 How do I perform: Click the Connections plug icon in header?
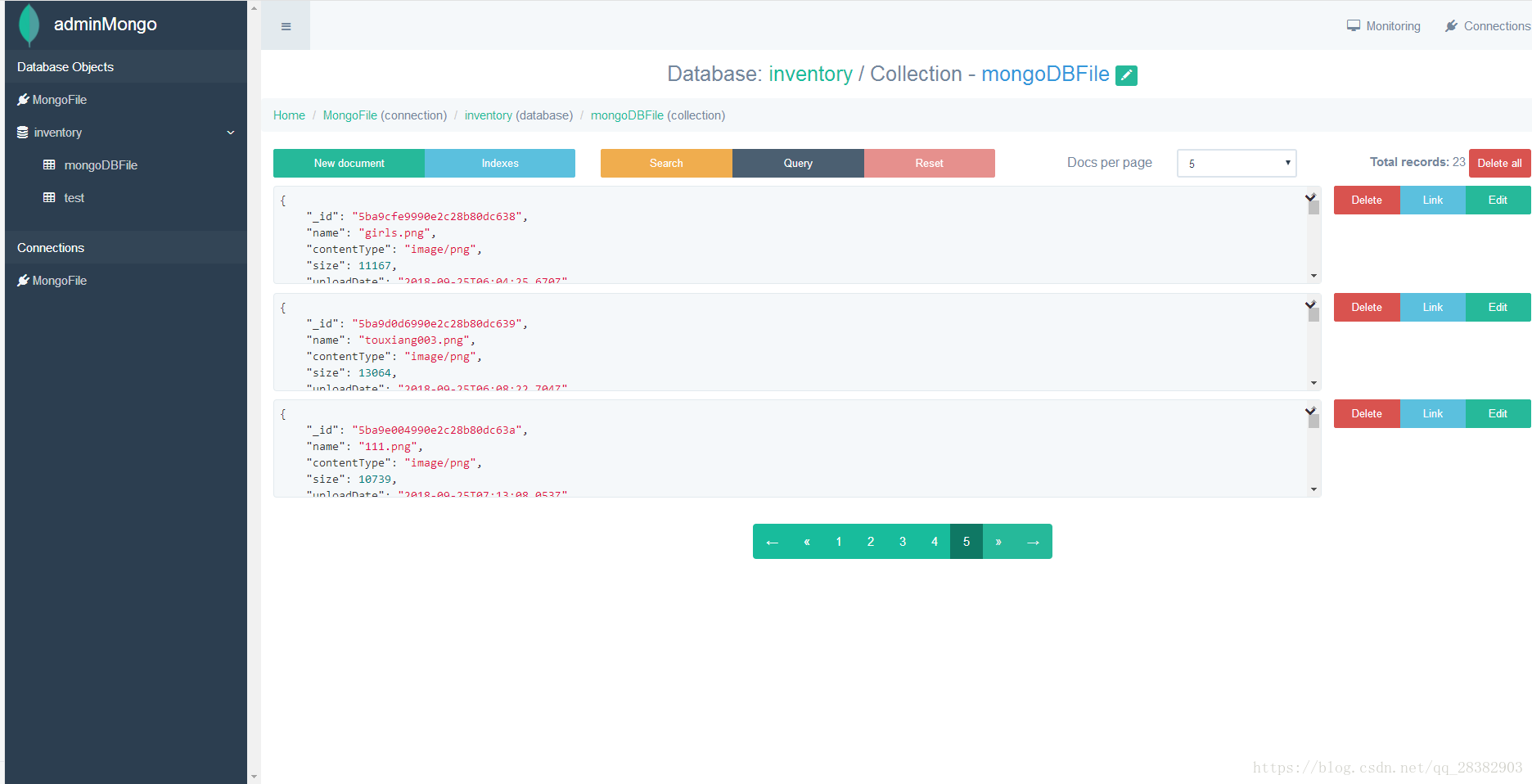click(x=1452, y=26)
